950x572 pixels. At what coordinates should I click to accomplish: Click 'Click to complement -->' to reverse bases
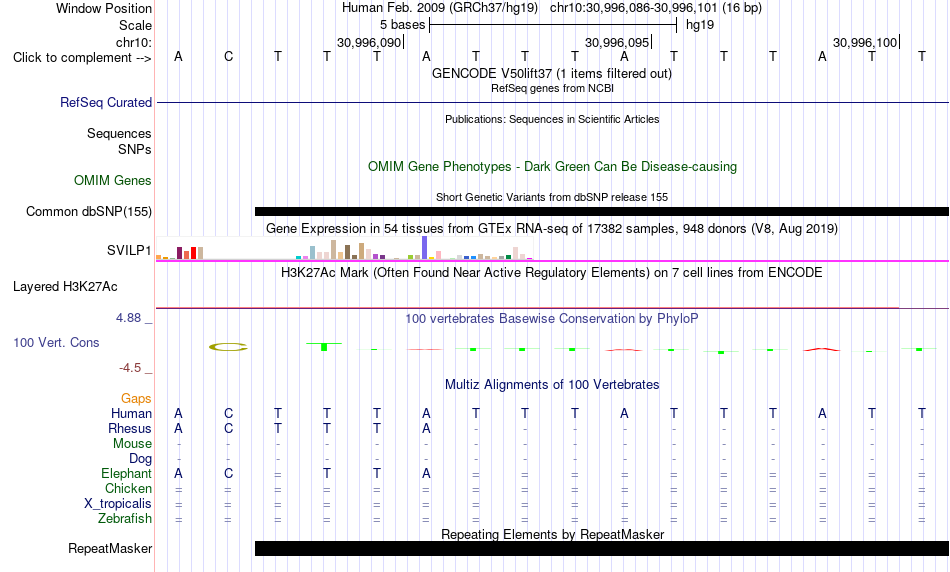(82, 58)
